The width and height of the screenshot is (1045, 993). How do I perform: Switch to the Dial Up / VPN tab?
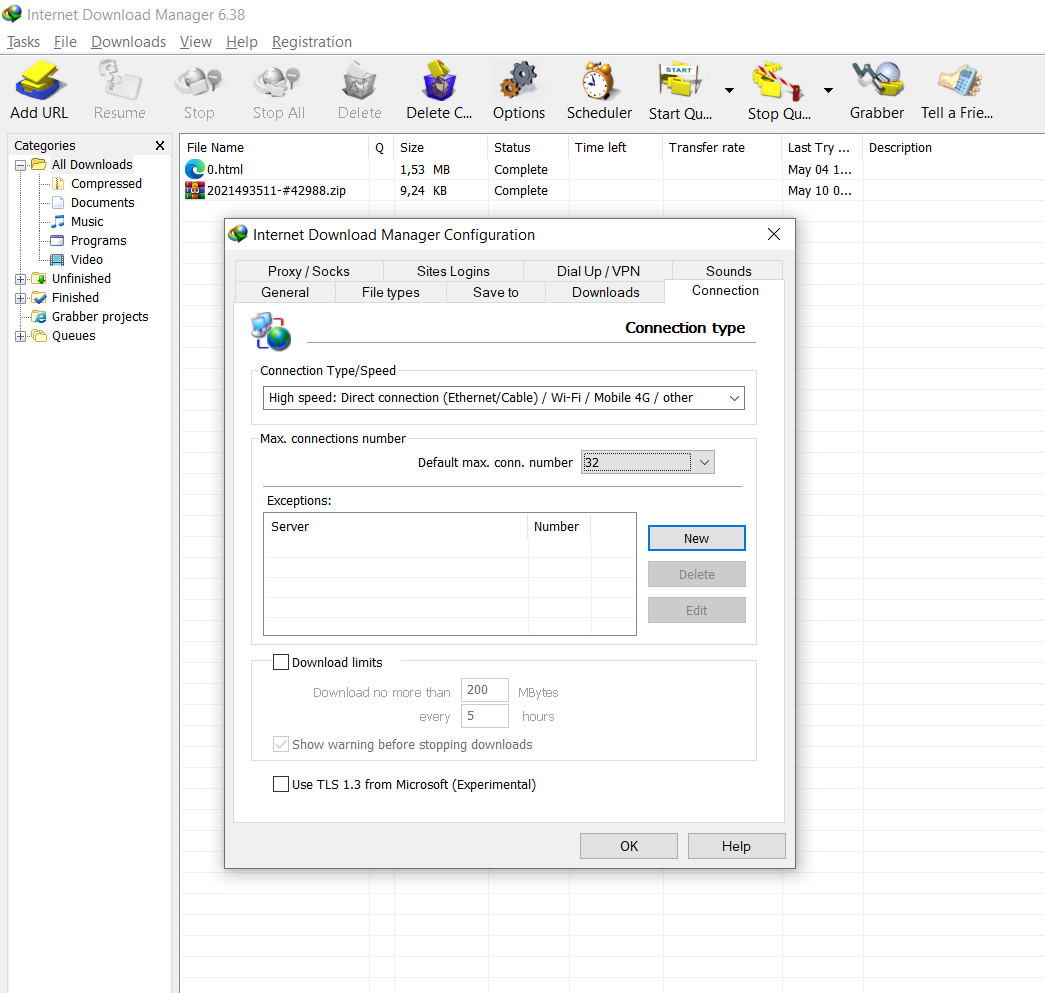(598, 271)
